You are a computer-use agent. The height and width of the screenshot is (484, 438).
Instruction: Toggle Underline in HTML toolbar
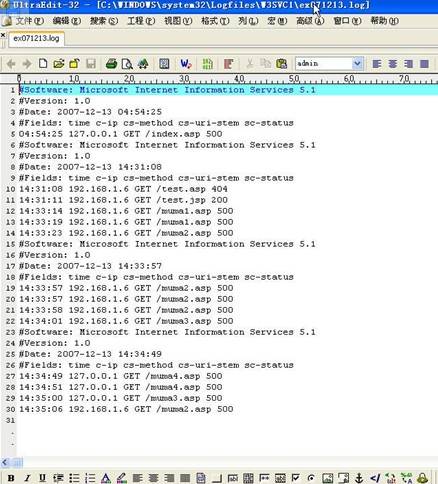42,478
